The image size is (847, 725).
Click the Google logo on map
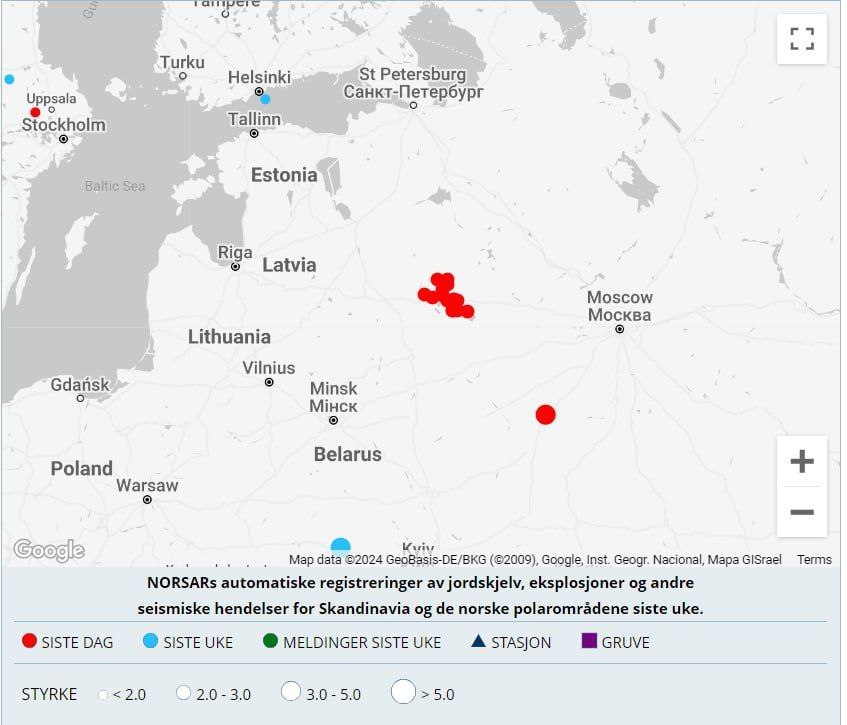coord(48,550)
